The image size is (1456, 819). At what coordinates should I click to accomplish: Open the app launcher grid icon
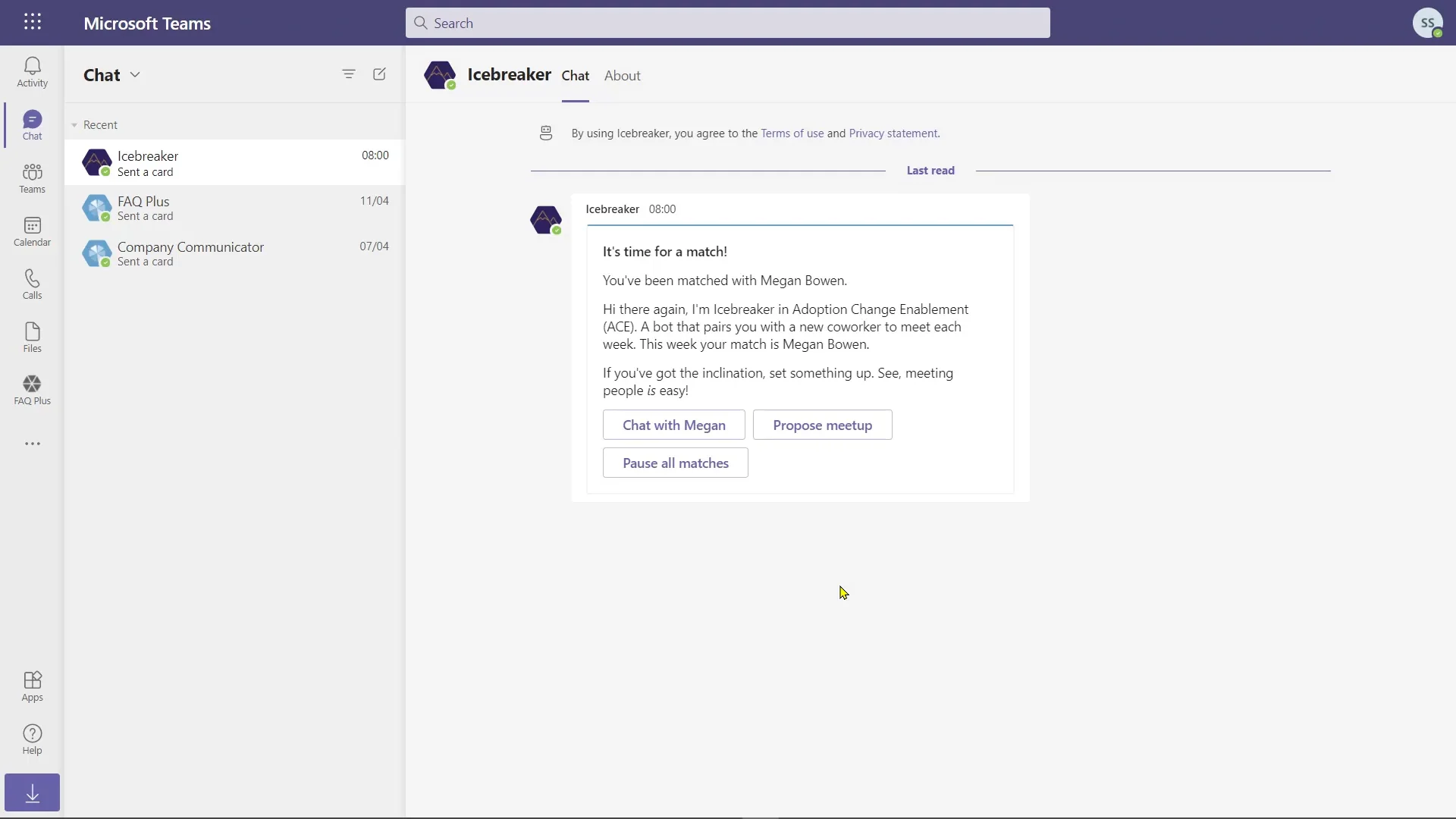[32, 22]
